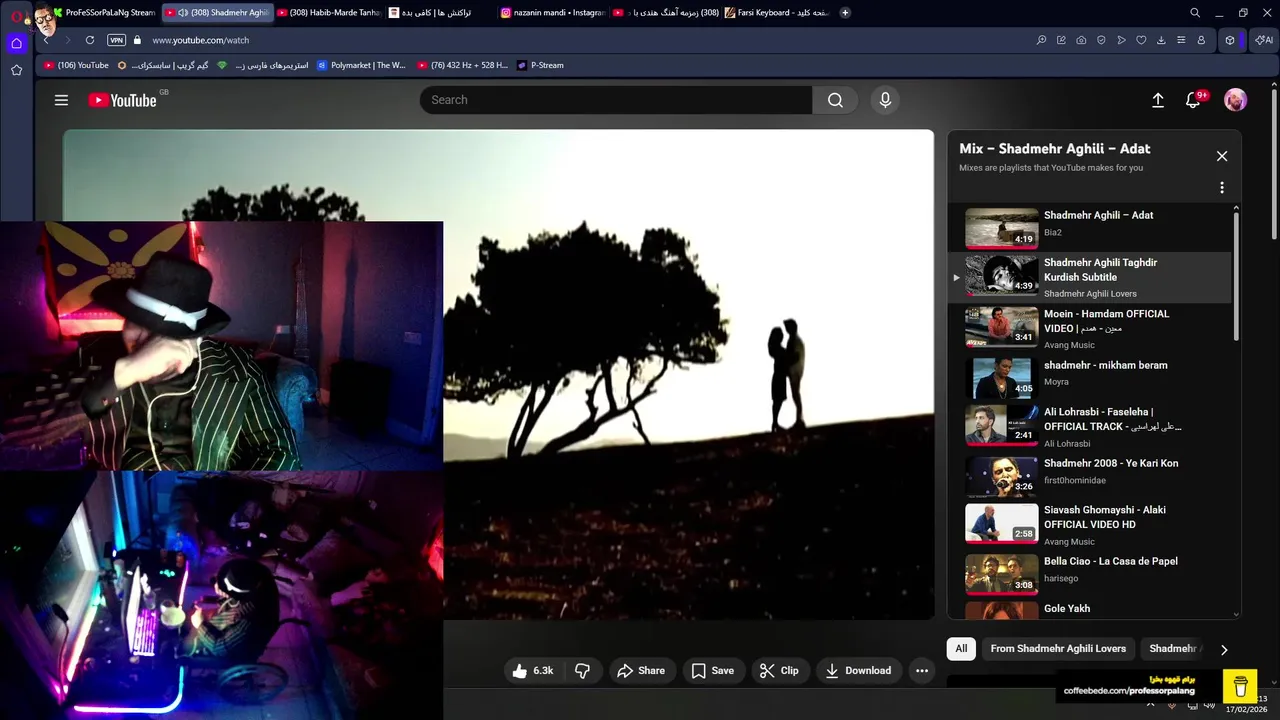Select Shadmehr Aghili Taghdir Kurdish Subtitle
Image resolution: width=1280 pixels, height=720 pixels.
(x=1090, y=277)
